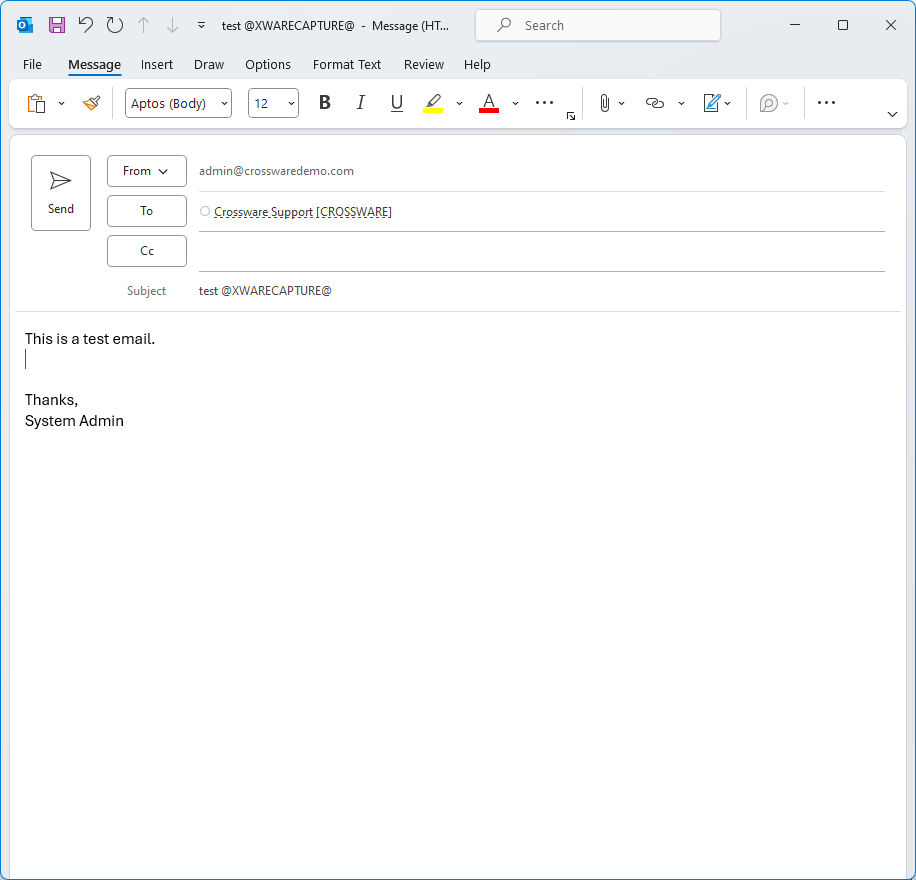Viewport: 916px width, 880px height.
Task: Click the Undo arrow icon
Action: tap(86, 25)
